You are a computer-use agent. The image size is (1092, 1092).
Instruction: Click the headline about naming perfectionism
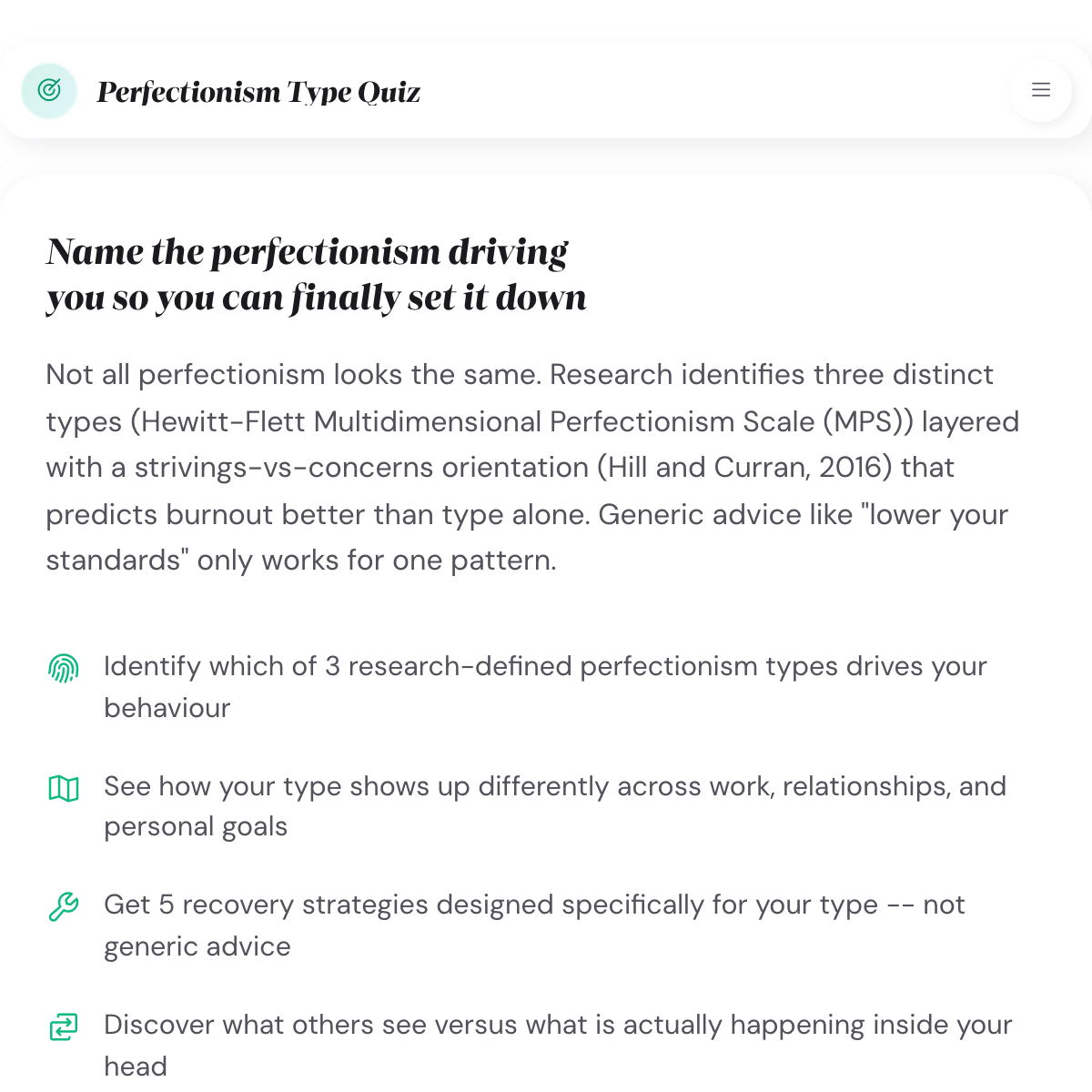[316, 273]
